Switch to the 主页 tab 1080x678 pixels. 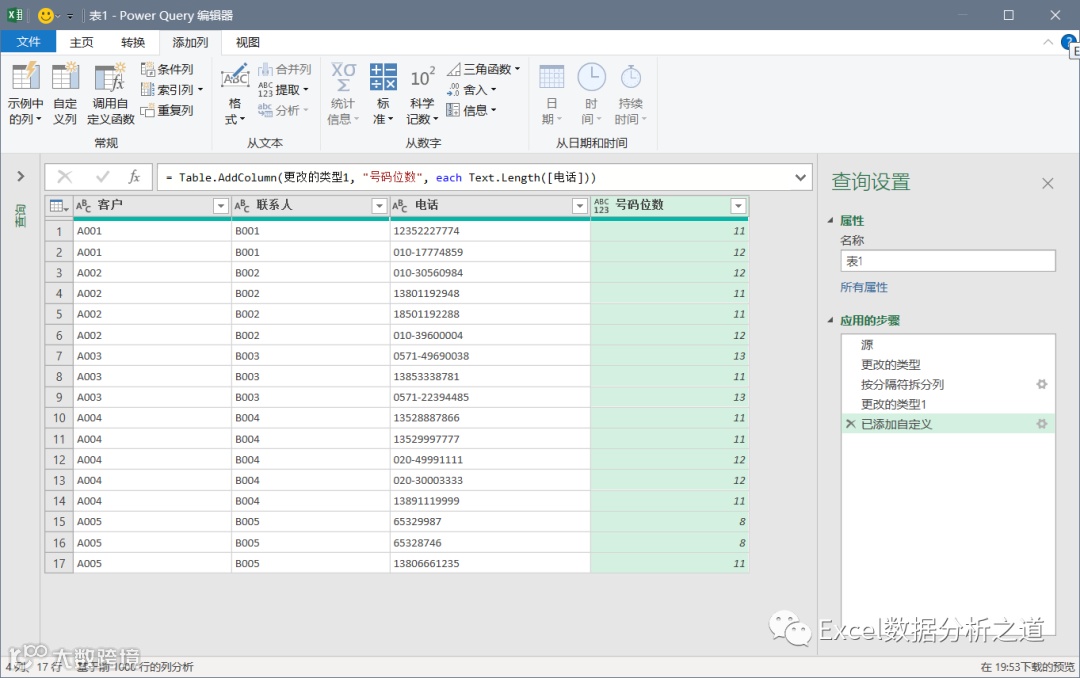(81, 42)
